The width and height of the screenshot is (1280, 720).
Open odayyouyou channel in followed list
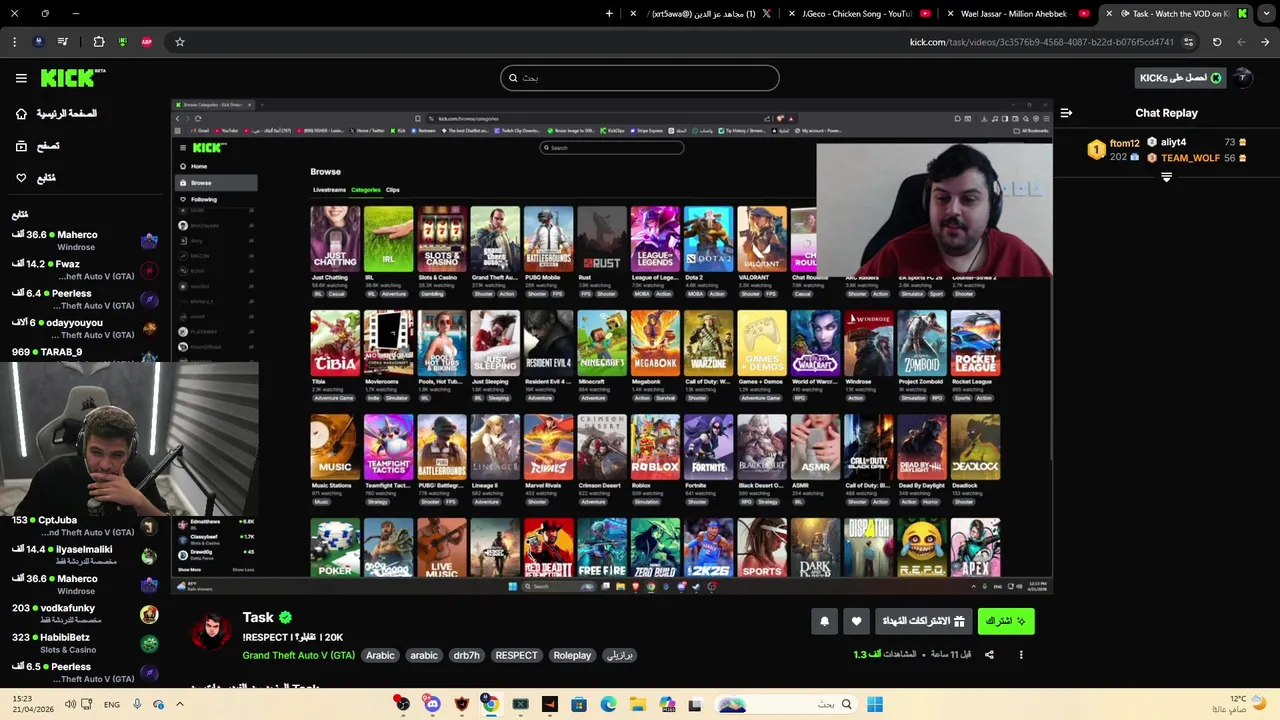[x=84, y=329]
